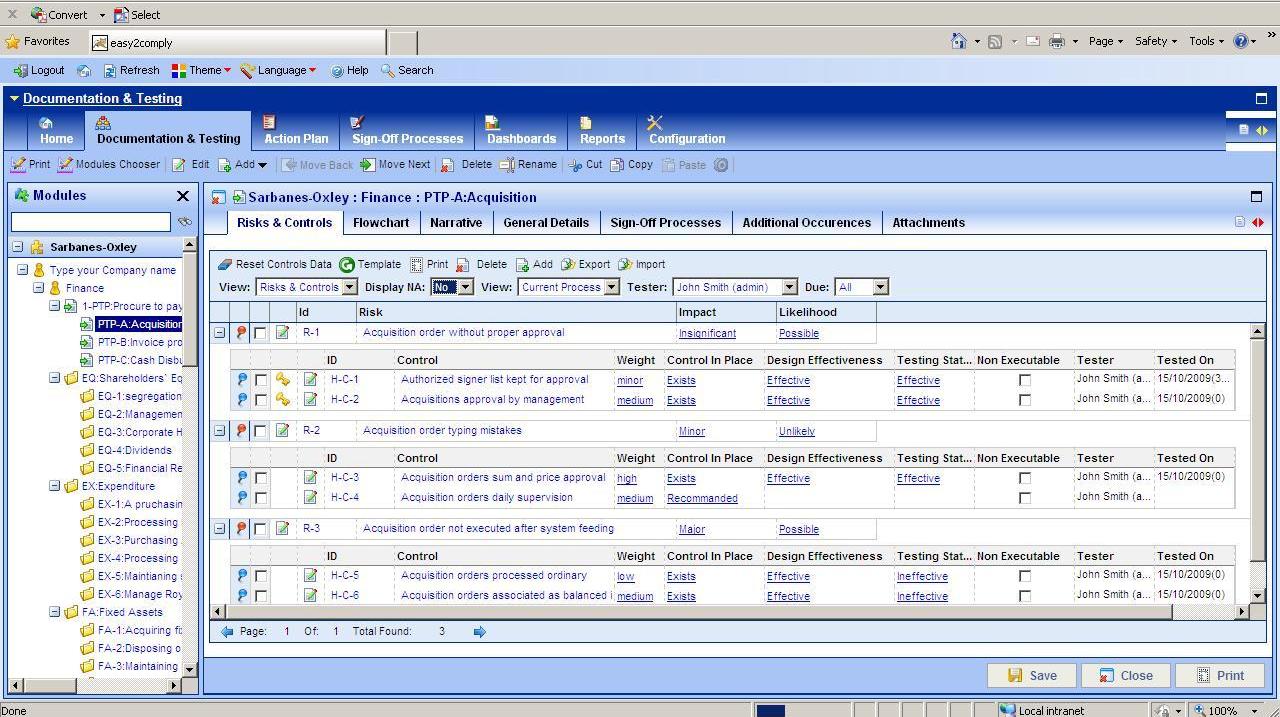Open the General Details tab

click(x=546, y=223)
